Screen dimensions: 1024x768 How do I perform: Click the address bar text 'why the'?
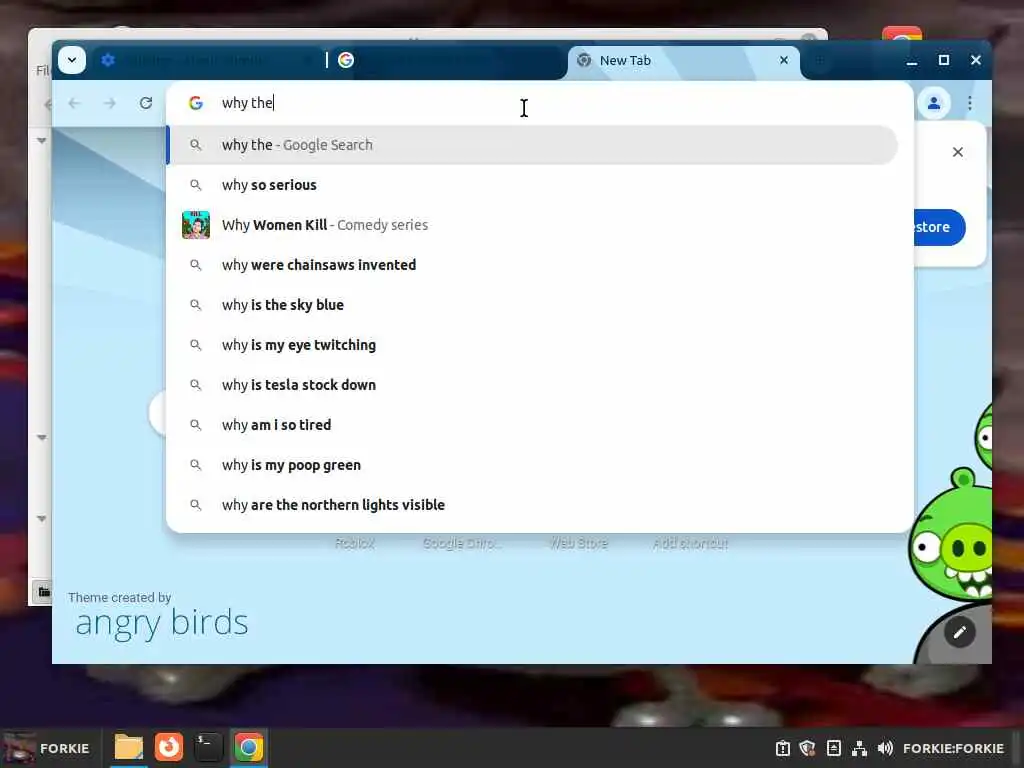click(x=247, y=103)
